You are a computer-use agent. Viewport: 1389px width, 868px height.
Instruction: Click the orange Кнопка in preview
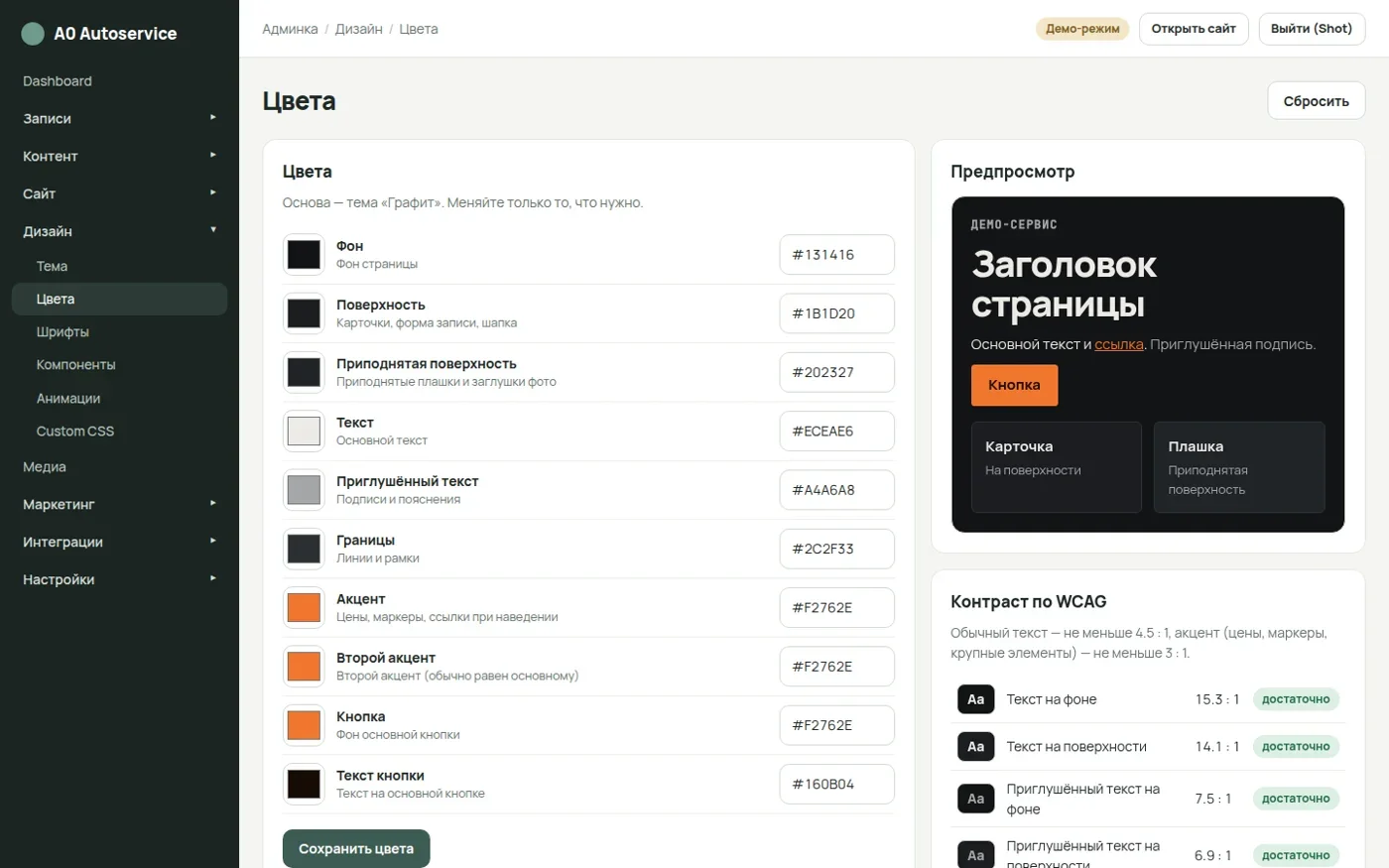[1014, 385]
